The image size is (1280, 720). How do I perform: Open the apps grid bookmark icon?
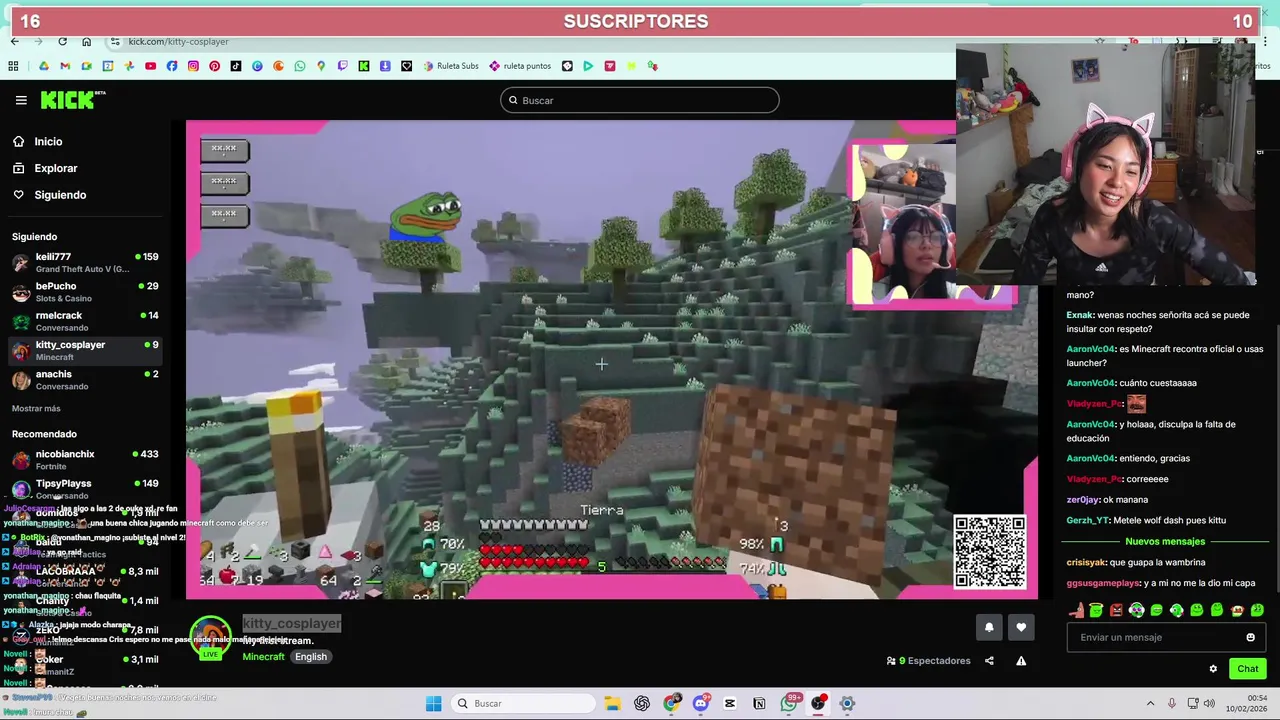pos(13,66)
